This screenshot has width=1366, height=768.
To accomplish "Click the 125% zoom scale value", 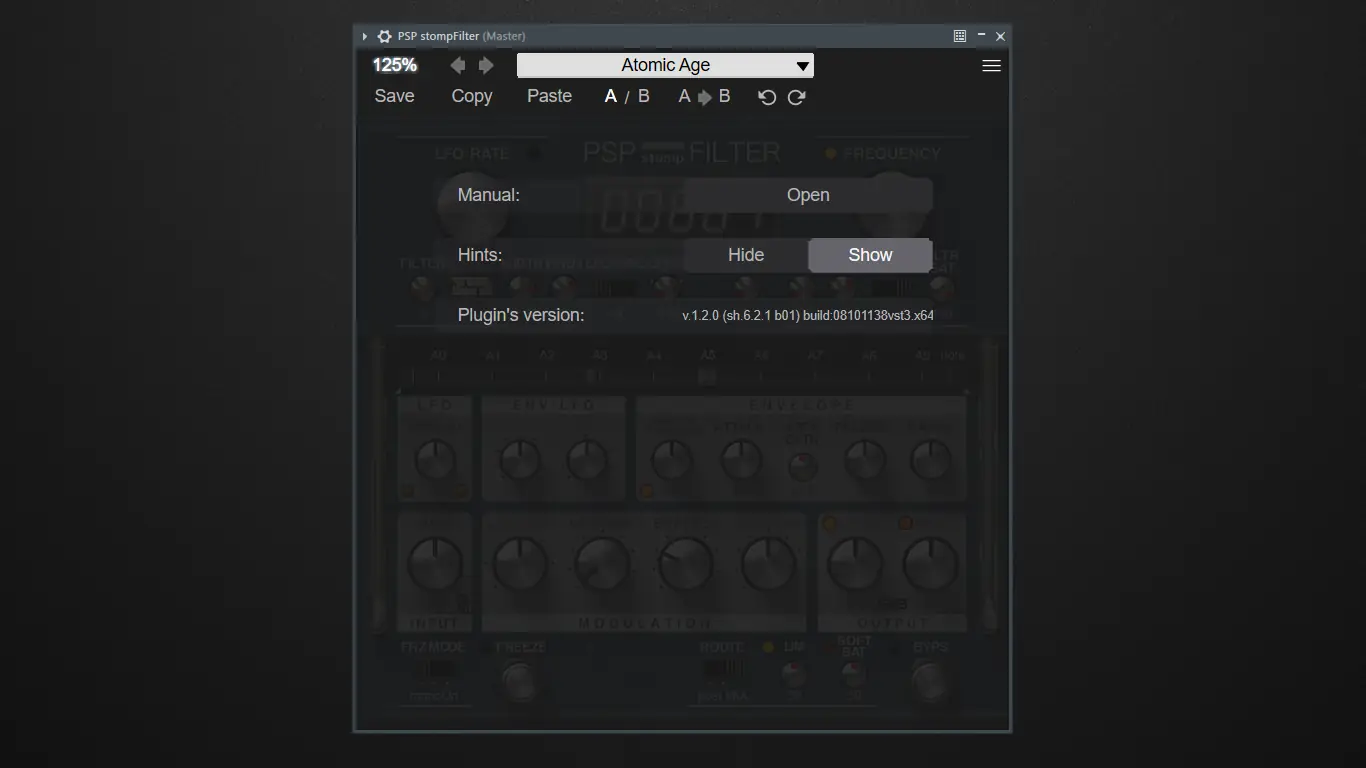I will (395, 65).
